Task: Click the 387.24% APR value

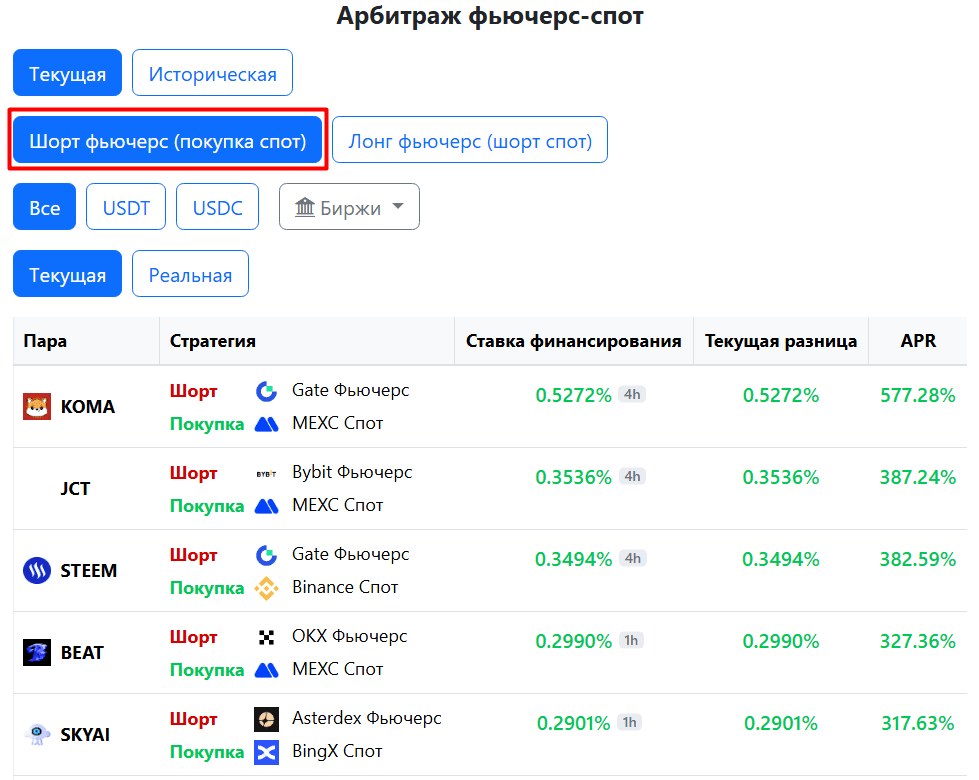Action: (x=918, y=477)
